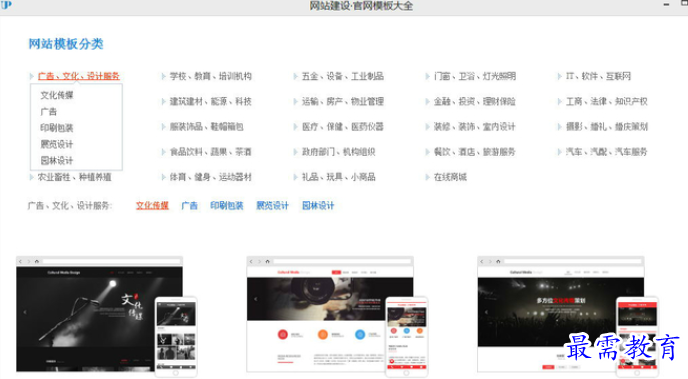Open the 礼品、玩具、小商品 category

339,177
